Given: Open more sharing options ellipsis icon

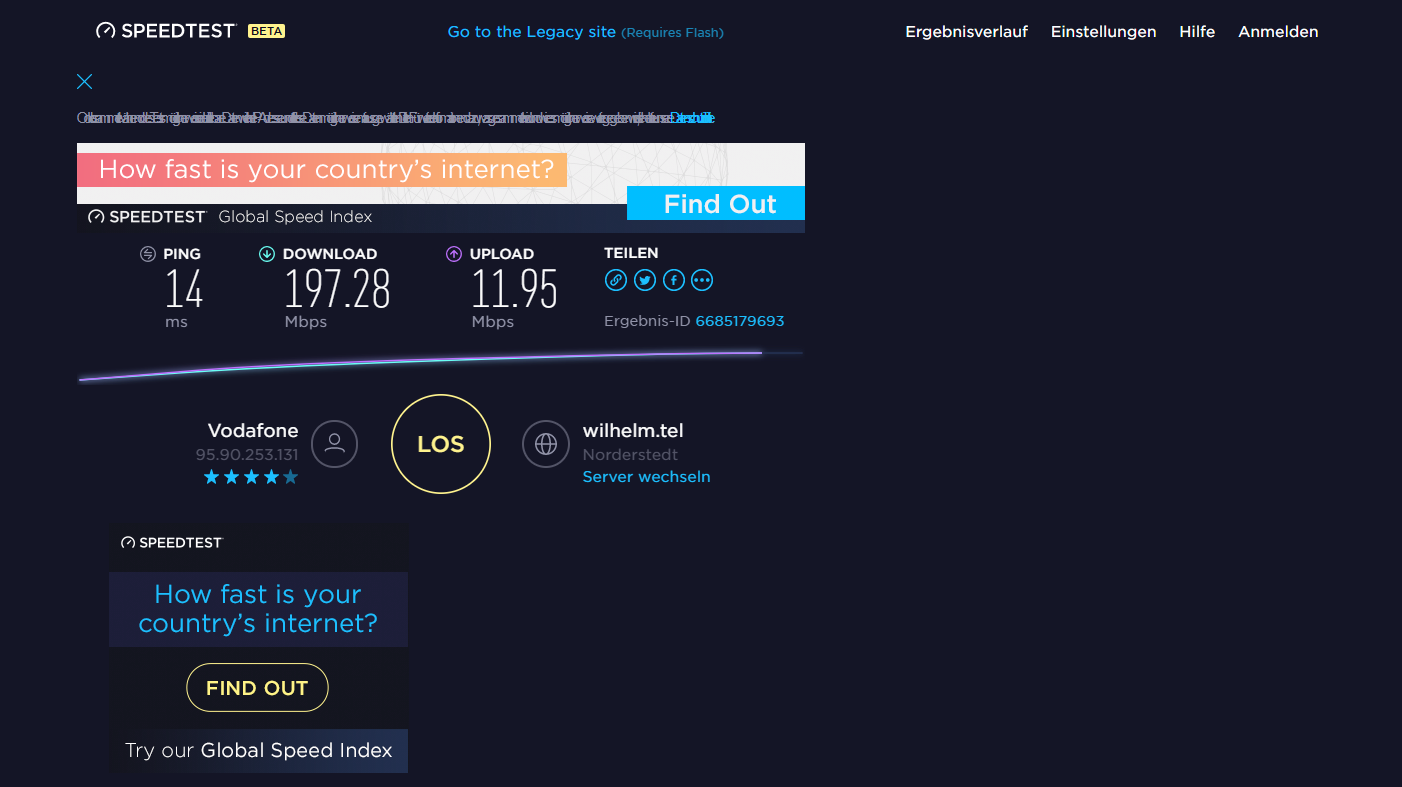Looking at the screenshot, I should click(x=702, y=280).
